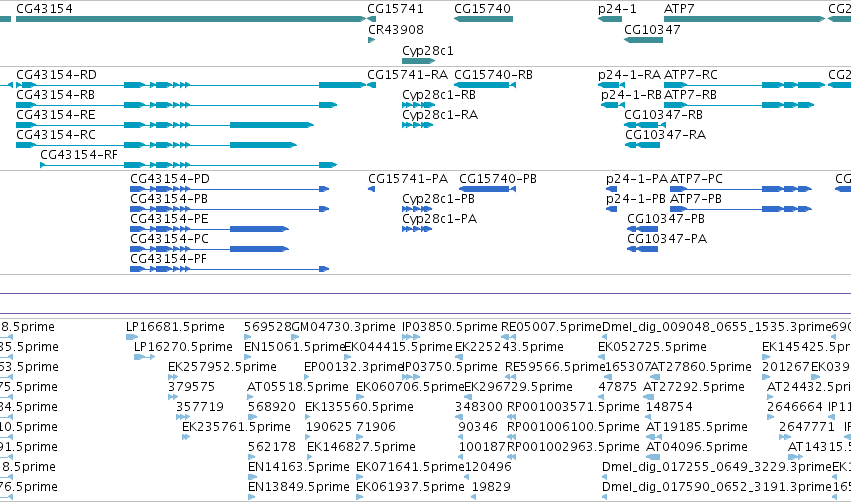Select transcript Cyp28c1-RA
This screenshot has width=851, height=502.
pyautogui.click(x=417, y=125)
